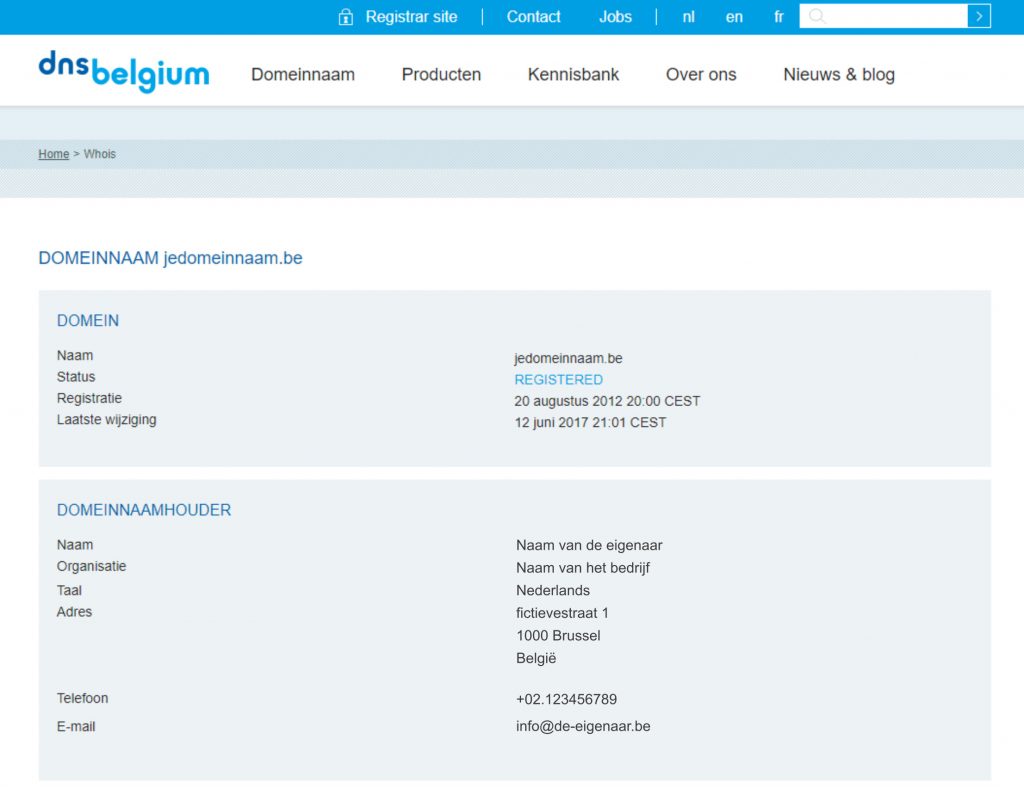1024x788 pixels.
Task: Focus the search input field
Action: pos(884,16)
